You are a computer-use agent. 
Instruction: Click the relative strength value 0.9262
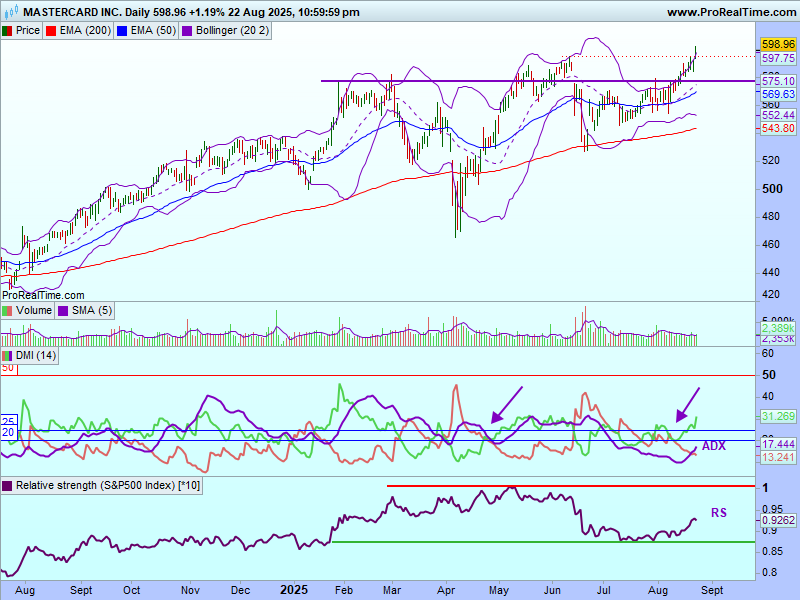pyautogui.click(x=778, y=520)
